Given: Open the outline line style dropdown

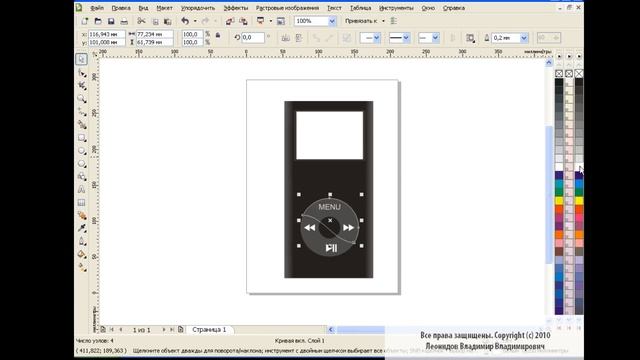Looking at the screenshot, I should (x=406, y=38).
